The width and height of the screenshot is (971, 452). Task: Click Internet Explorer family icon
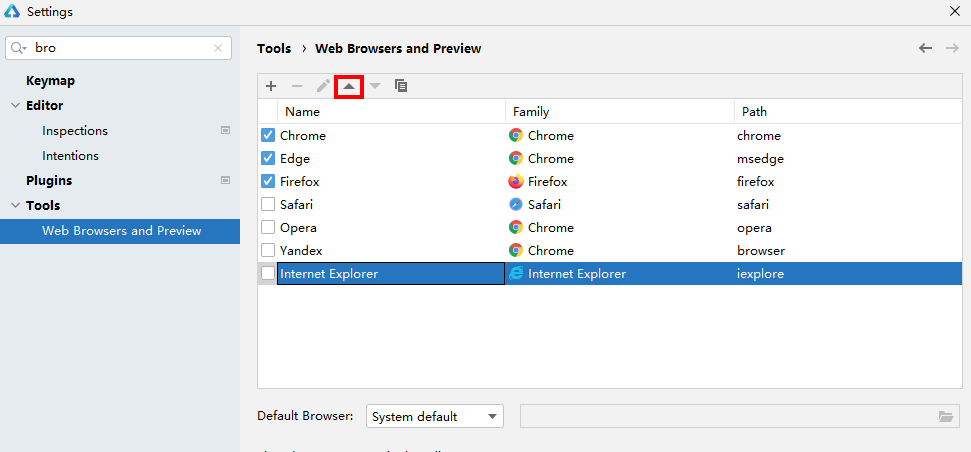point(516,274)
